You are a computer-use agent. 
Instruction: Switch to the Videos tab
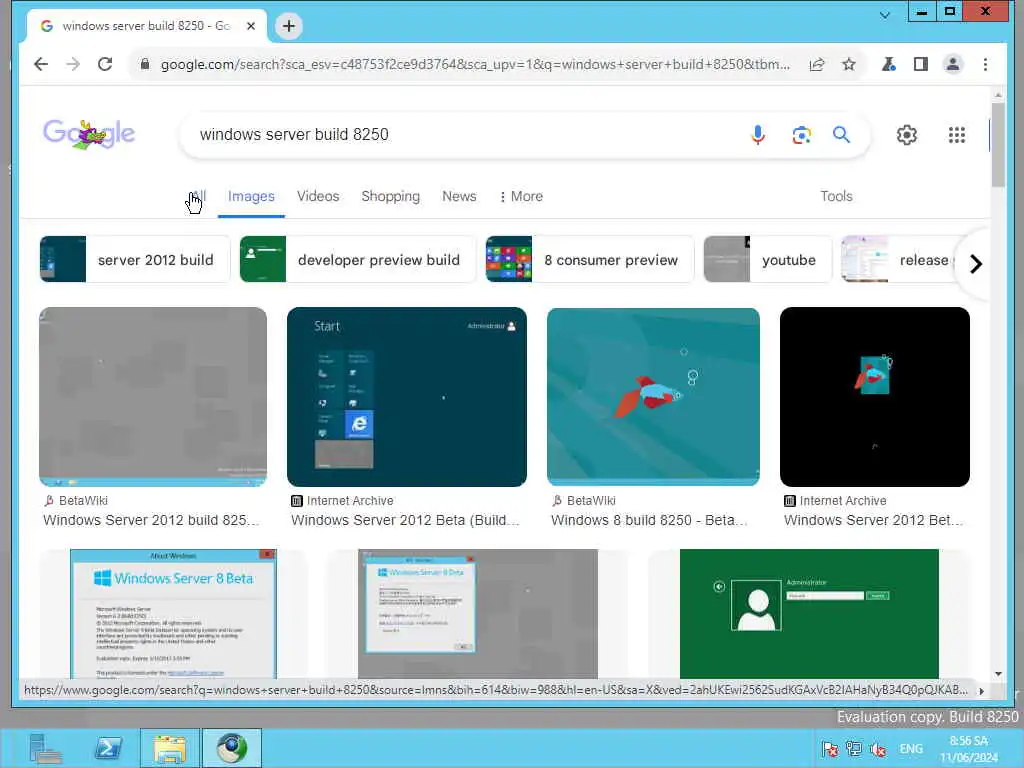[x=318, y=196]
